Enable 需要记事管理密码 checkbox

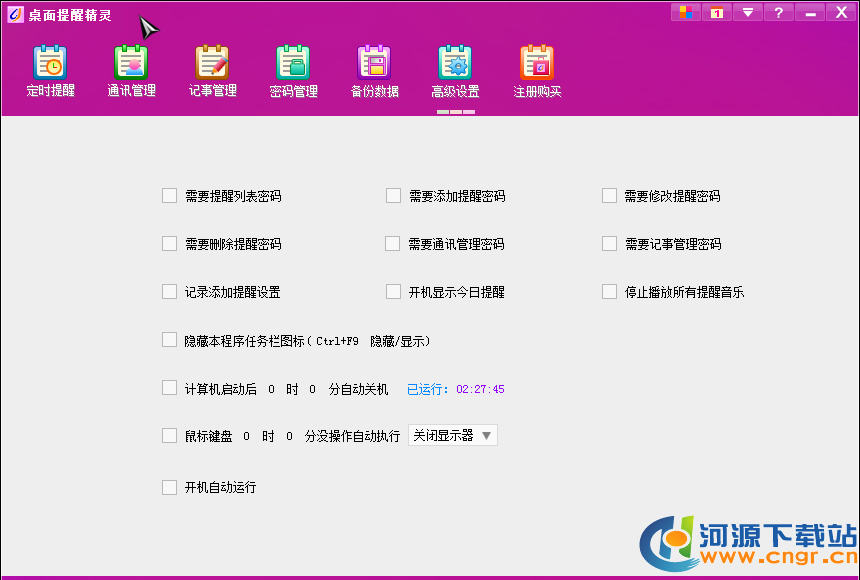(609, 244)
